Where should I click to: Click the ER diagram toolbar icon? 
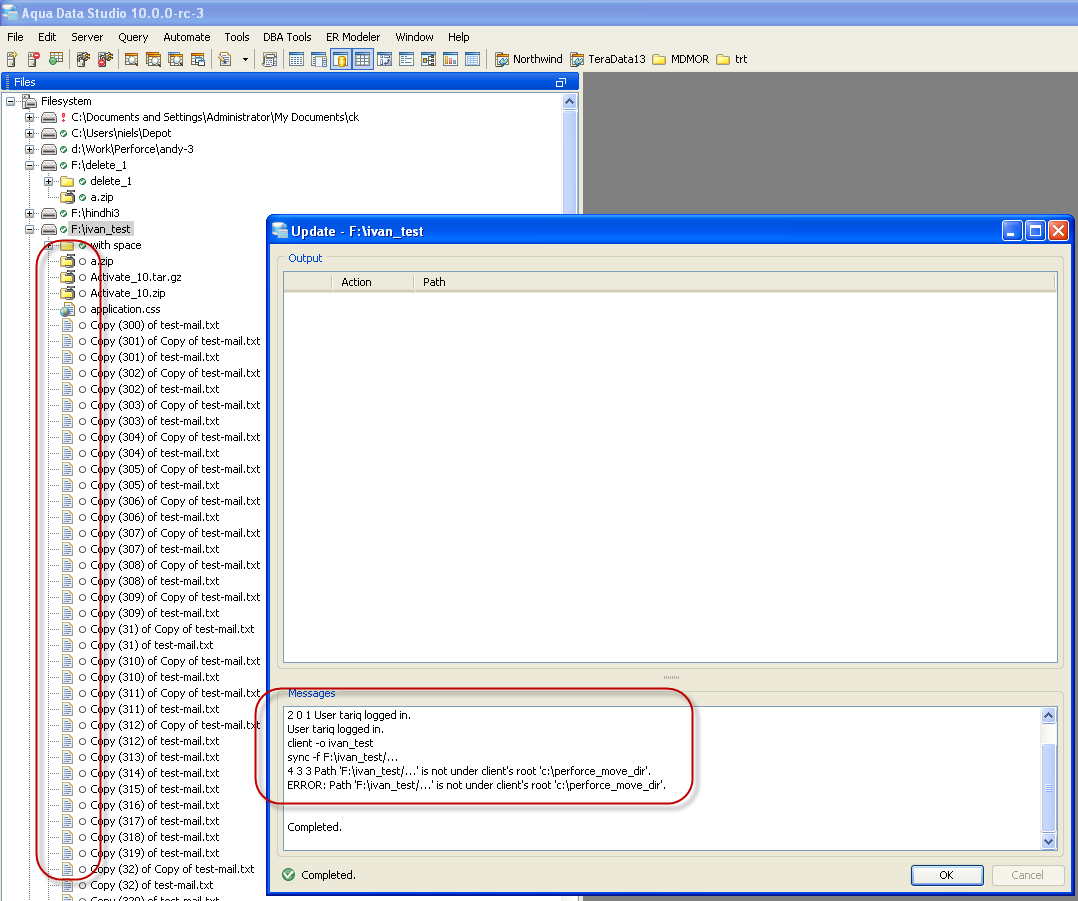(x=428, y=59)
